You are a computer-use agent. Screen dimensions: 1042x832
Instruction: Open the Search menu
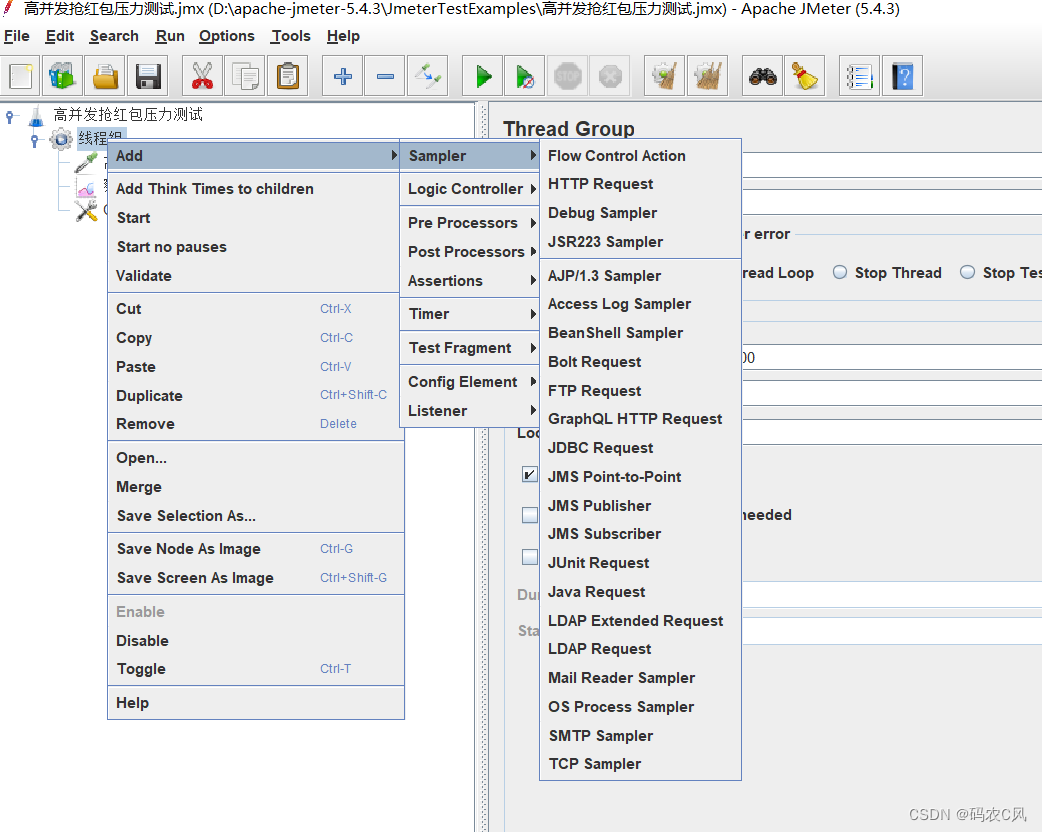click(114, 36)
